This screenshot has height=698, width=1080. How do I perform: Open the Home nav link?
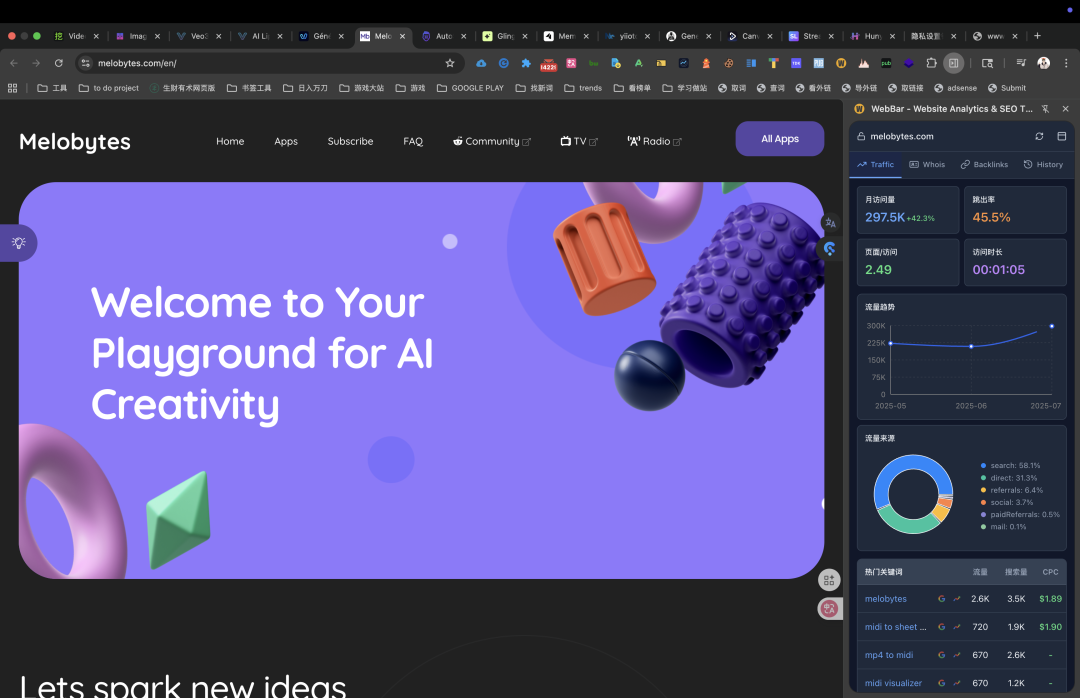point(230,141)
